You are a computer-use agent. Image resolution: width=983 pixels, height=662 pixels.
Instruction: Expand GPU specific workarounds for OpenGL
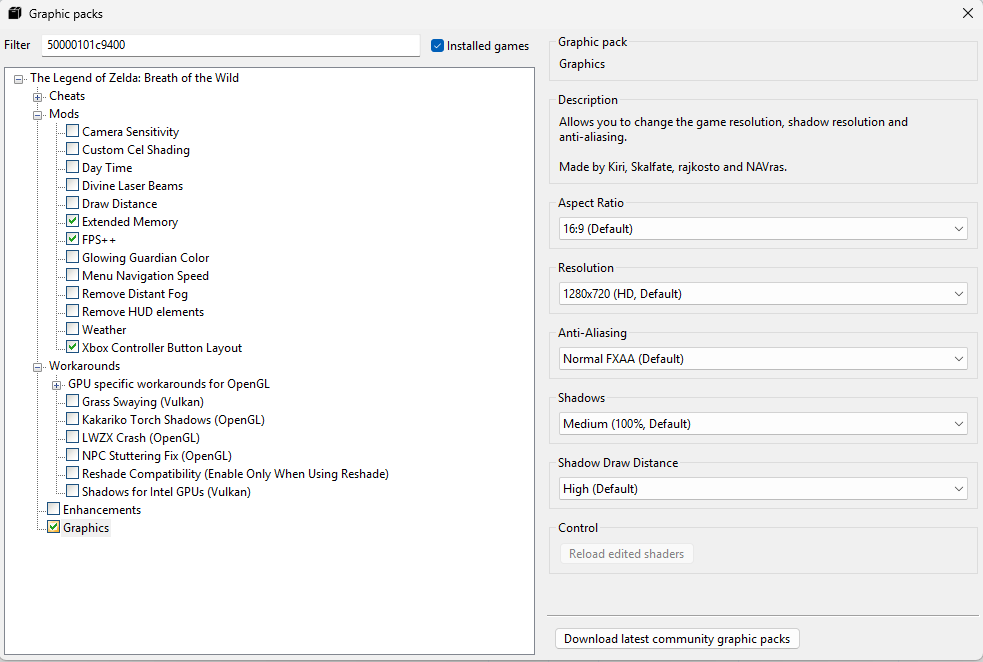56,385
